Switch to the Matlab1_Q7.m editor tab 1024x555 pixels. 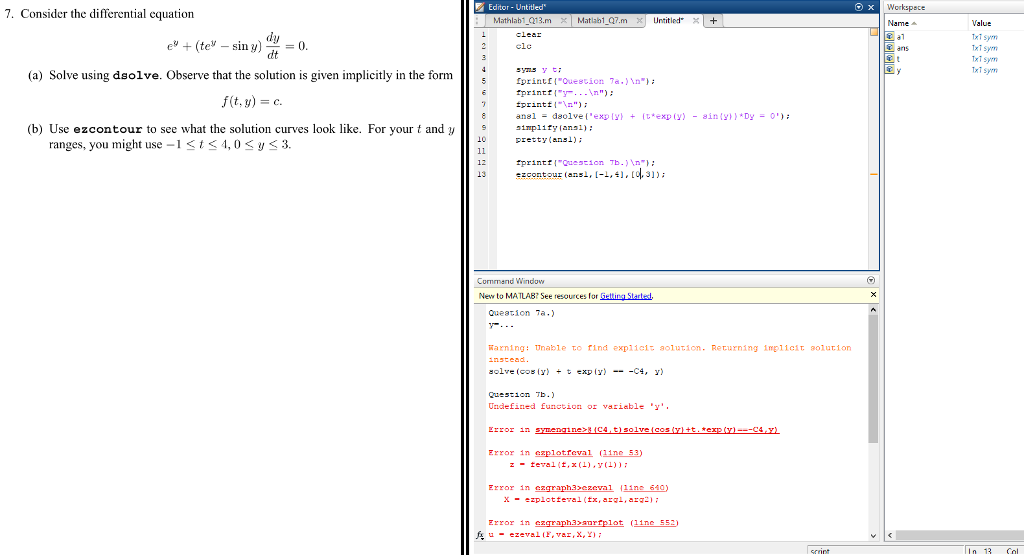(601, 20)
